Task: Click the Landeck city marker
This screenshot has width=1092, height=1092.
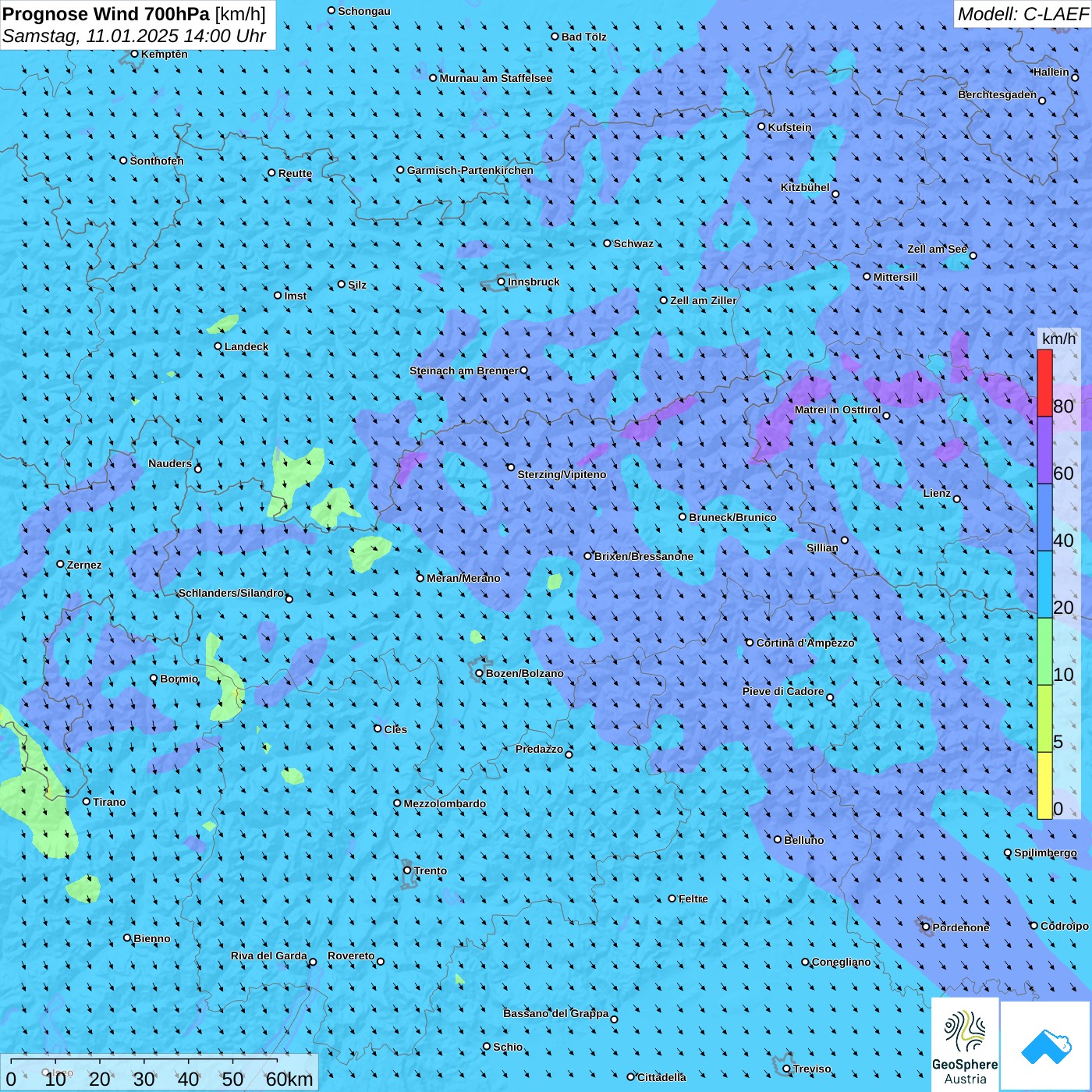Action: (218, 346)
